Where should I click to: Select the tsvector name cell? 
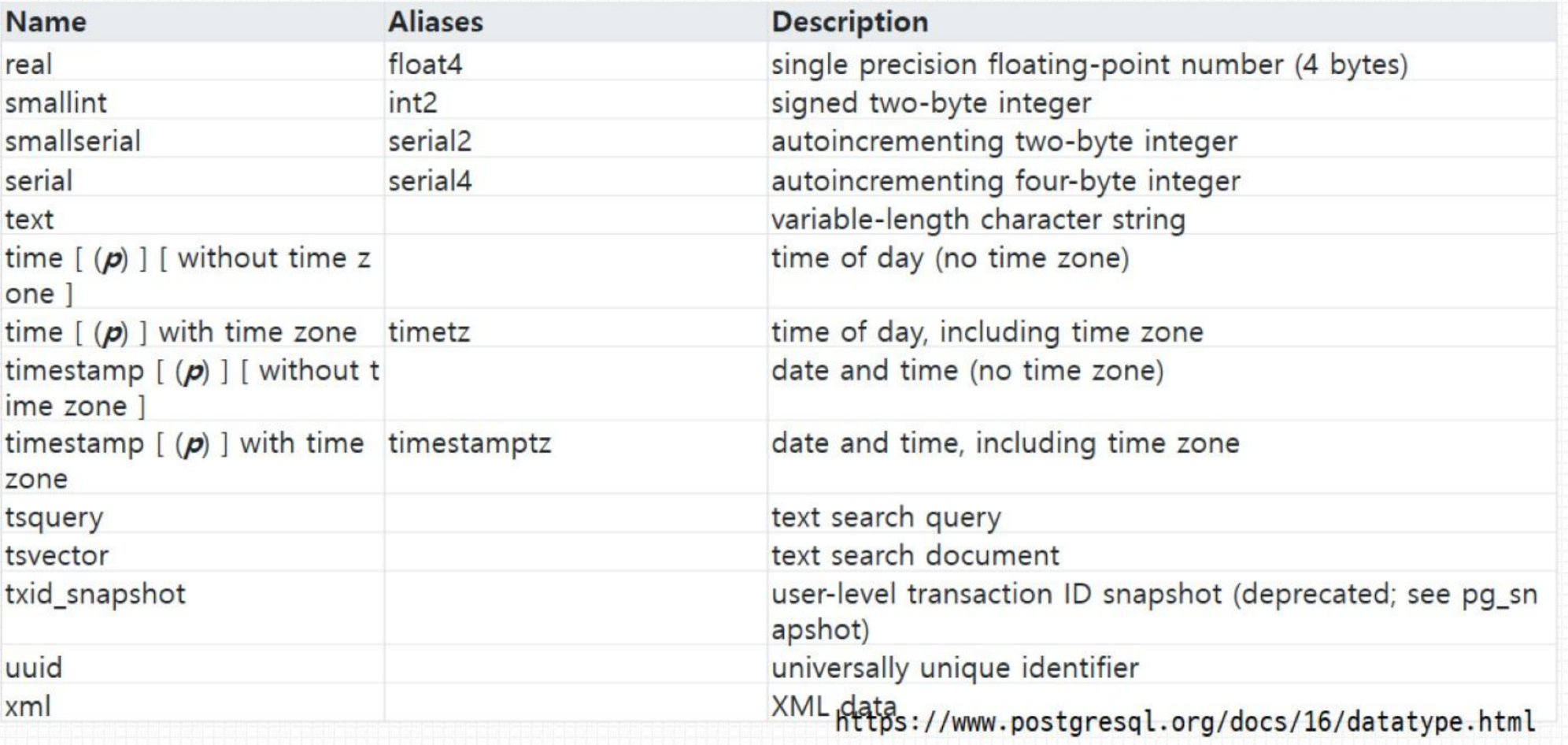57,556
